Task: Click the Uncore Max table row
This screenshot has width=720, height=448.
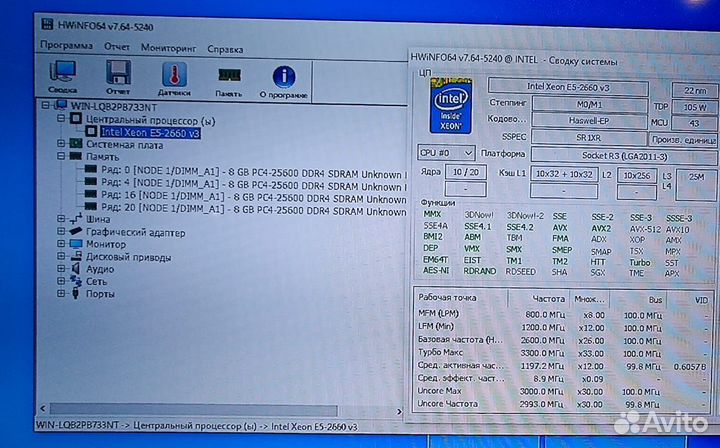Action: point(563,392)
